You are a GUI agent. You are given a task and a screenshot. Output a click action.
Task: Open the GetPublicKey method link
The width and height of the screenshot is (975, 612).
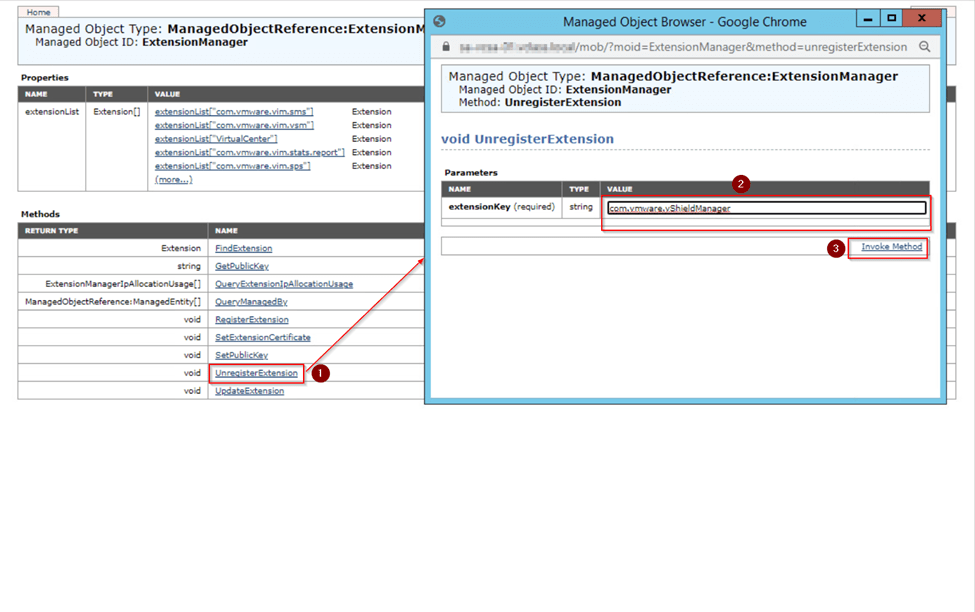pyautogui.click(x=241, y=266)
